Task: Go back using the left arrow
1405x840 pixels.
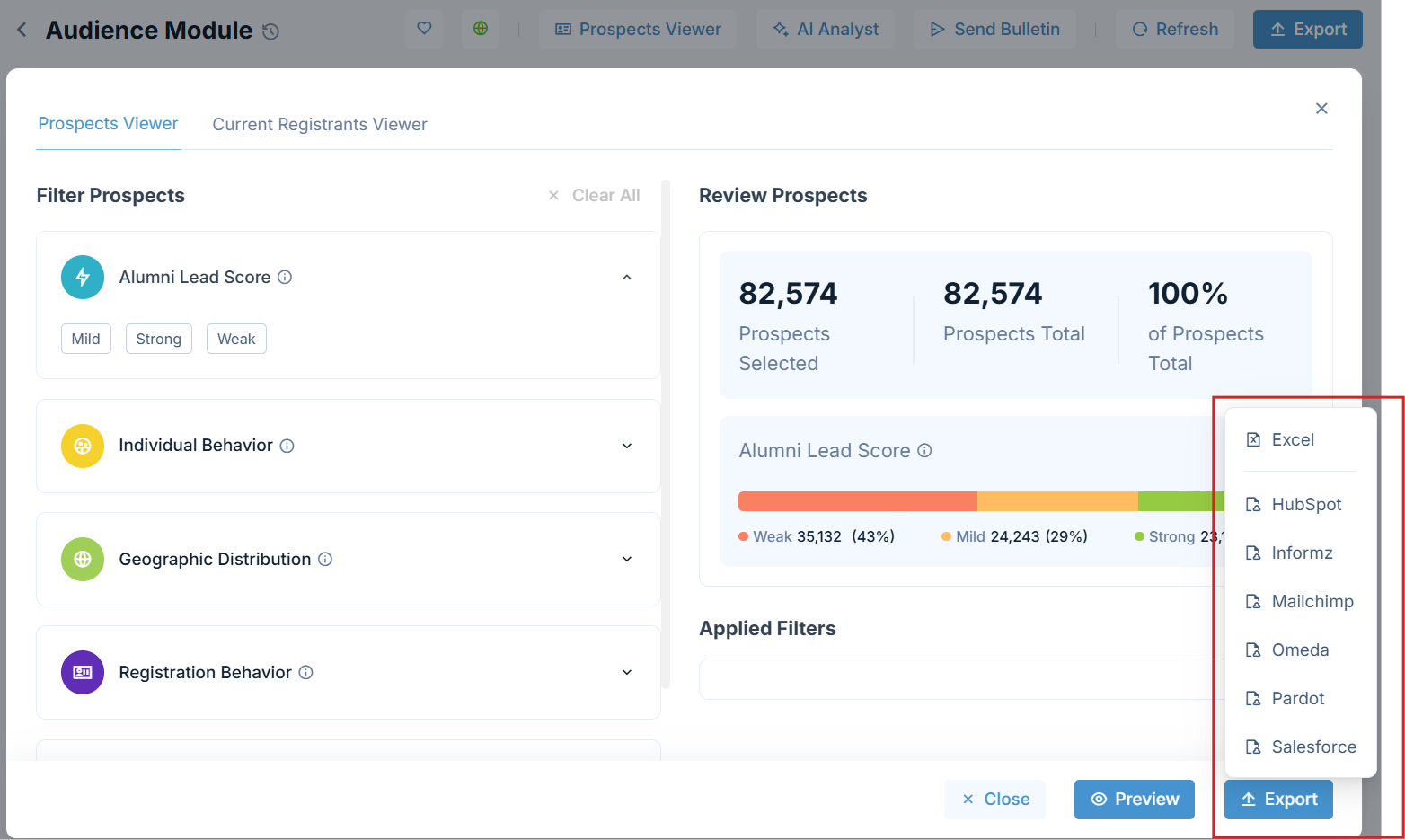Action: 22,30
